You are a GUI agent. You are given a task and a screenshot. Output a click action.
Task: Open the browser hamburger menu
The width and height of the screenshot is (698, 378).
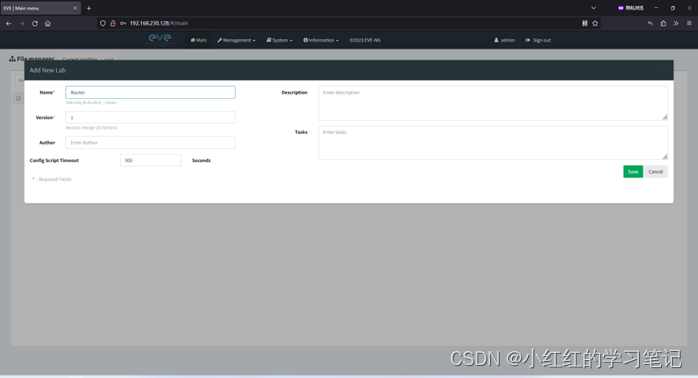click(689, 23)
